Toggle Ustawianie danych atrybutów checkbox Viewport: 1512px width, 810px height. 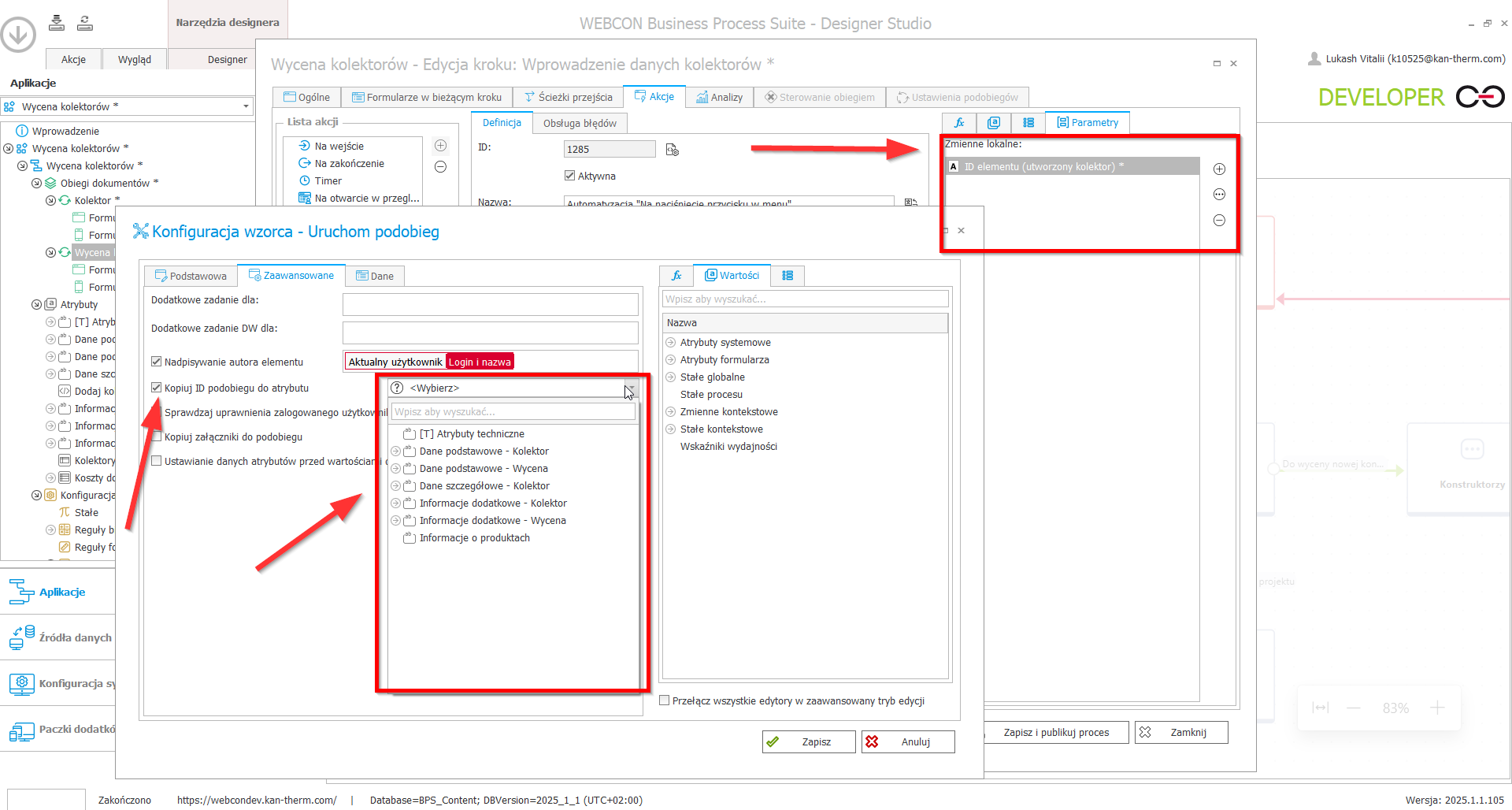pos(156,461)
